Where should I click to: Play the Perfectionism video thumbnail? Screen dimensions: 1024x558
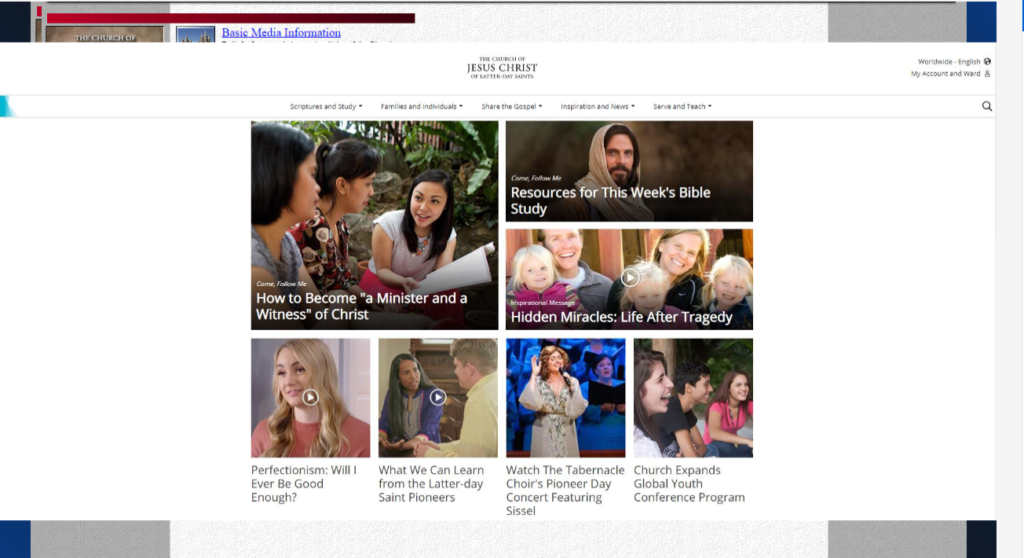(x=310, y=397)
